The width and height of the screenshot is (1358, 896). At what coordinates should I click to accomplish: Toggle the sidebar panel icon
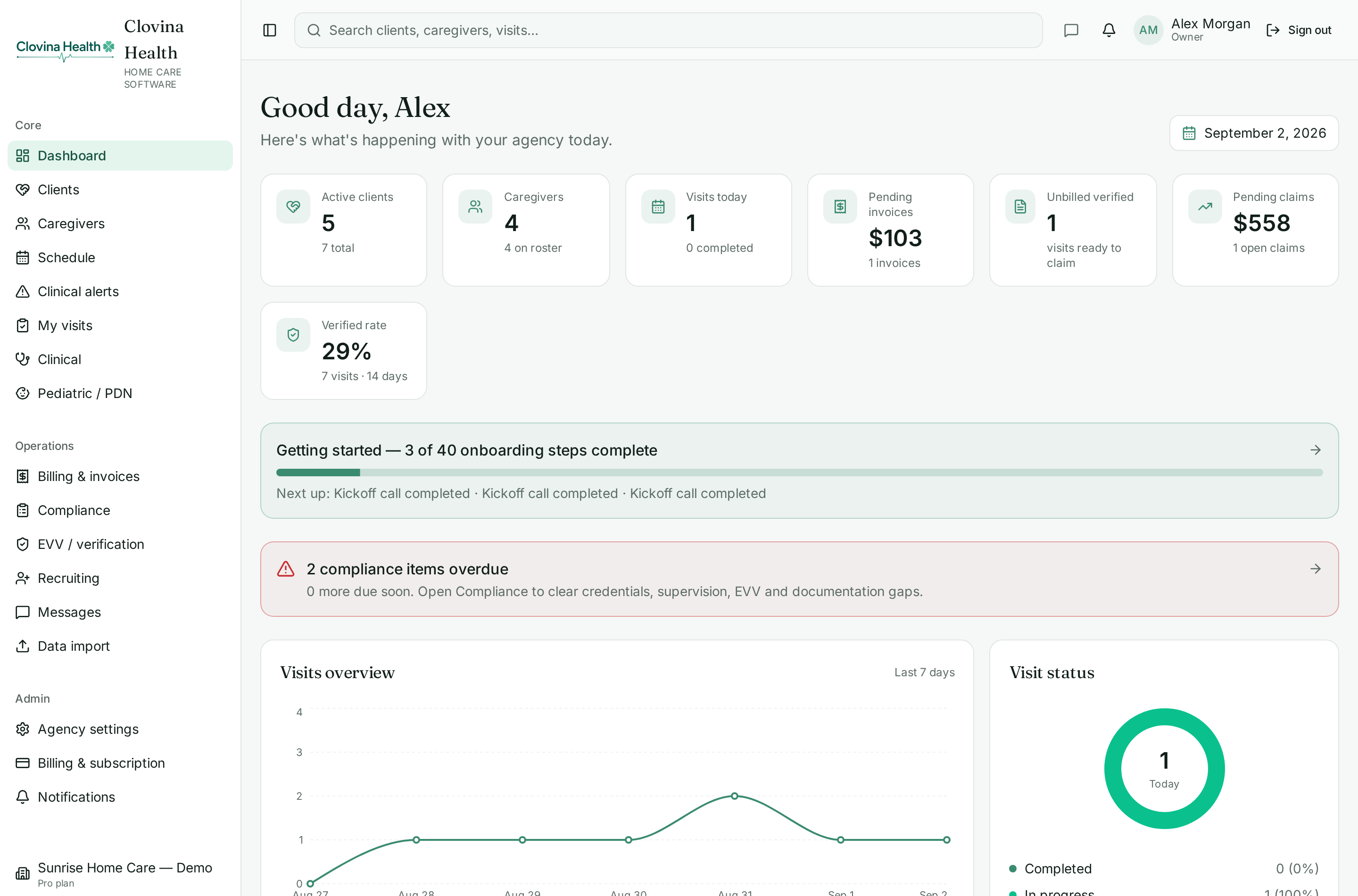pos(270,30)
